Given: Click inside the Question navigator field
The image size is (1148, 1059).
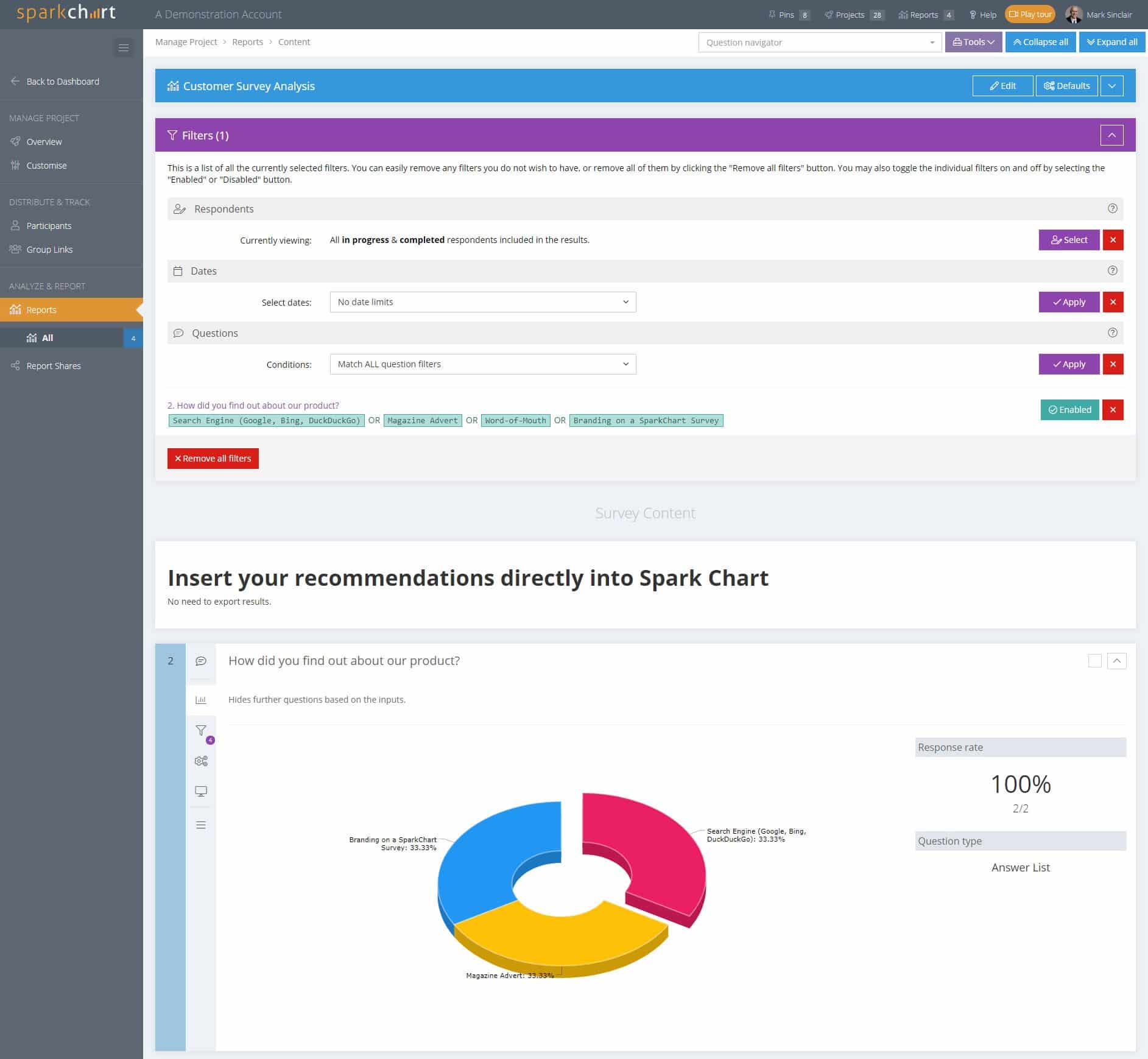Looking at the screenshot, I should coord(810,42).
